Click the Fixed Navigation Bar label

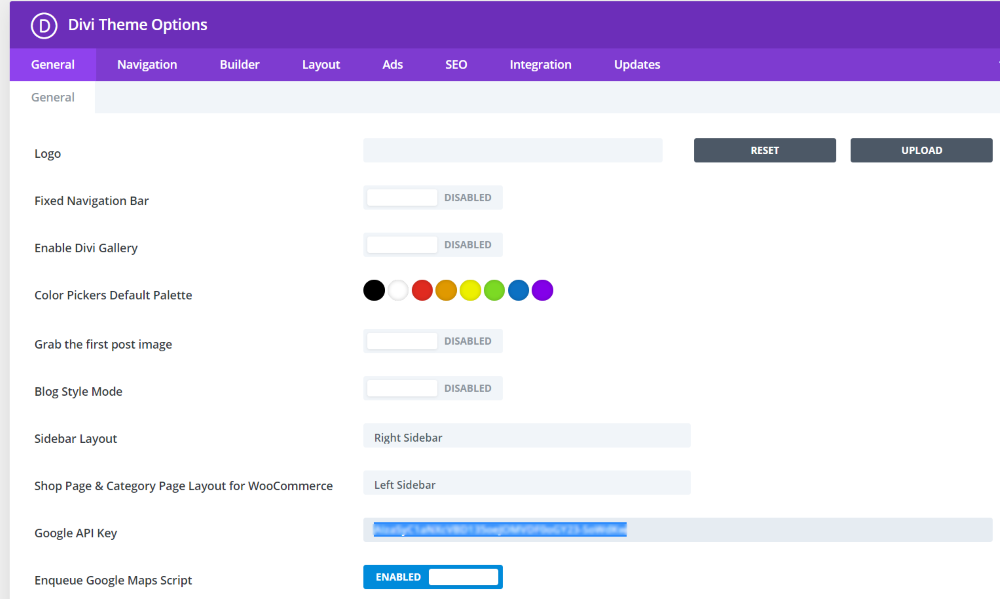click(x=91, y=201)
